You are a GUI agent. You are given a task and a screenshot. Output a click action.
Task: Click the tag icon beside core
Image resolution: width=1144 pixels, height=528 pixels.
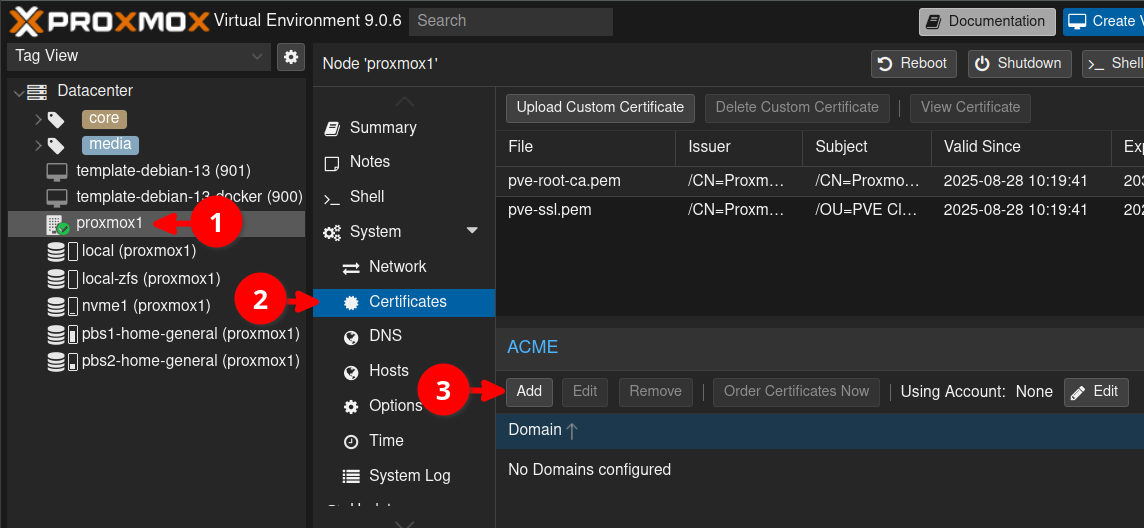pos(55,119)
